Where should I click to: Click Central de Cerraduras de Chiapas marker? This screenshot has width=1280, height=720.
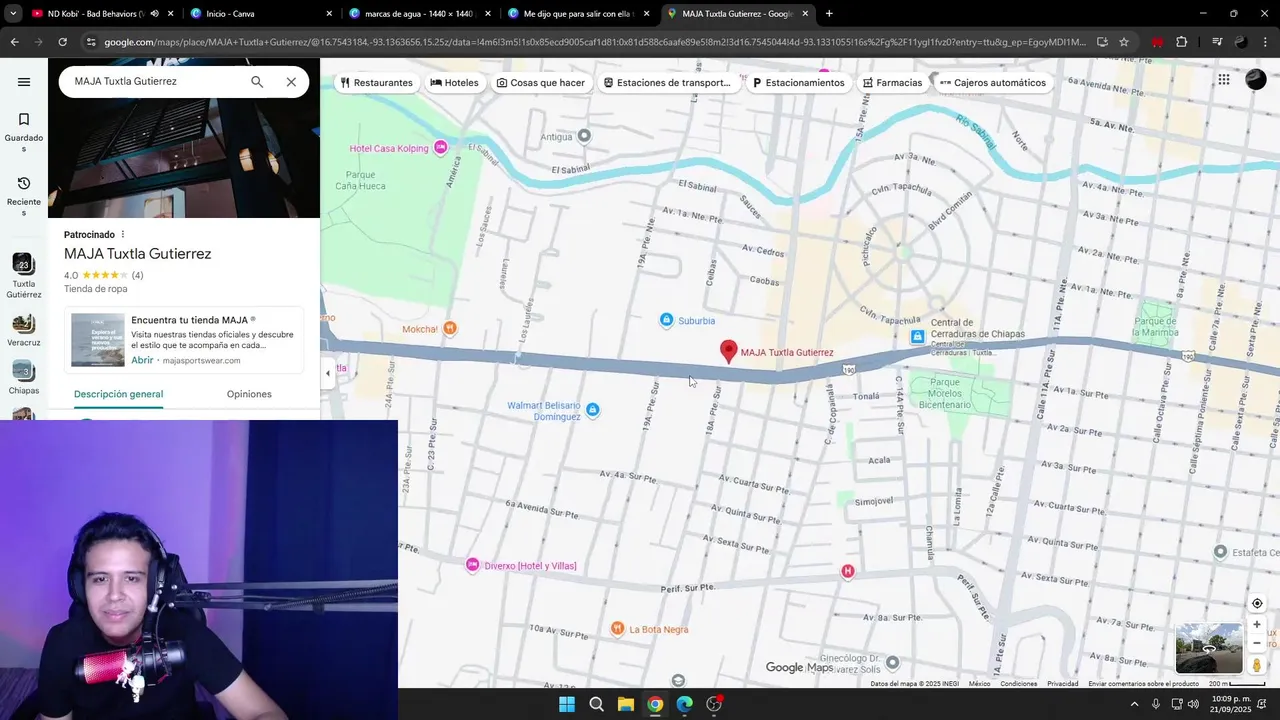918,337
